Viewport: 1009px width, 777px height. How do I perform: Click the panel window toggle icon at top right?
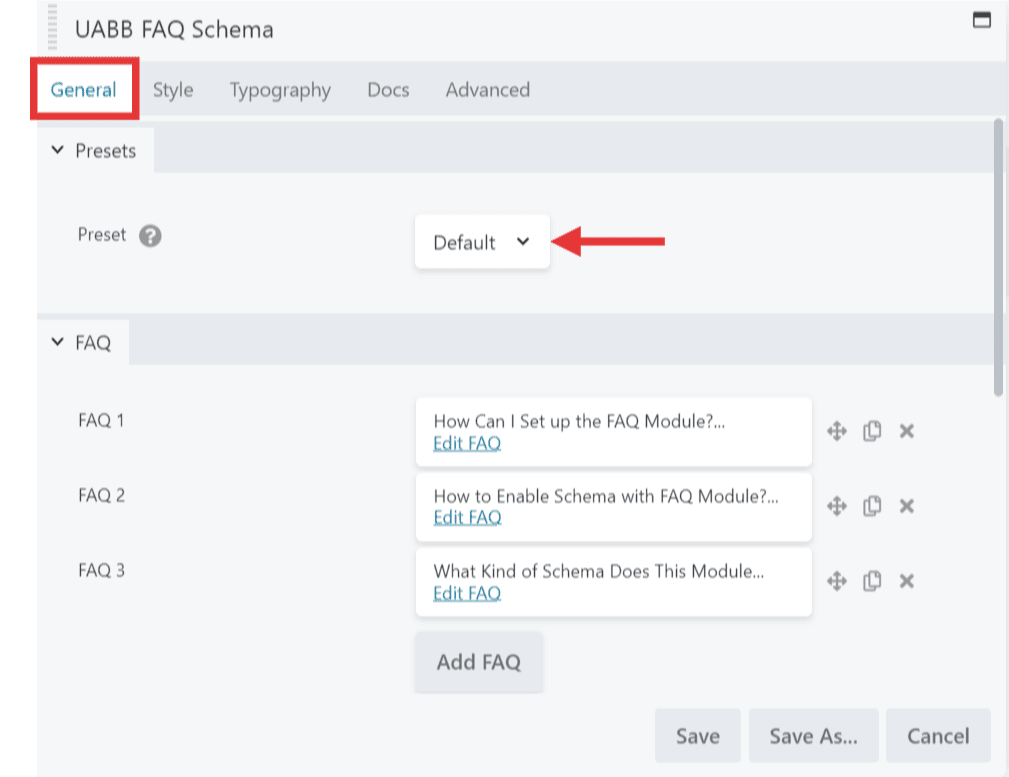click(x=982, y=20)
